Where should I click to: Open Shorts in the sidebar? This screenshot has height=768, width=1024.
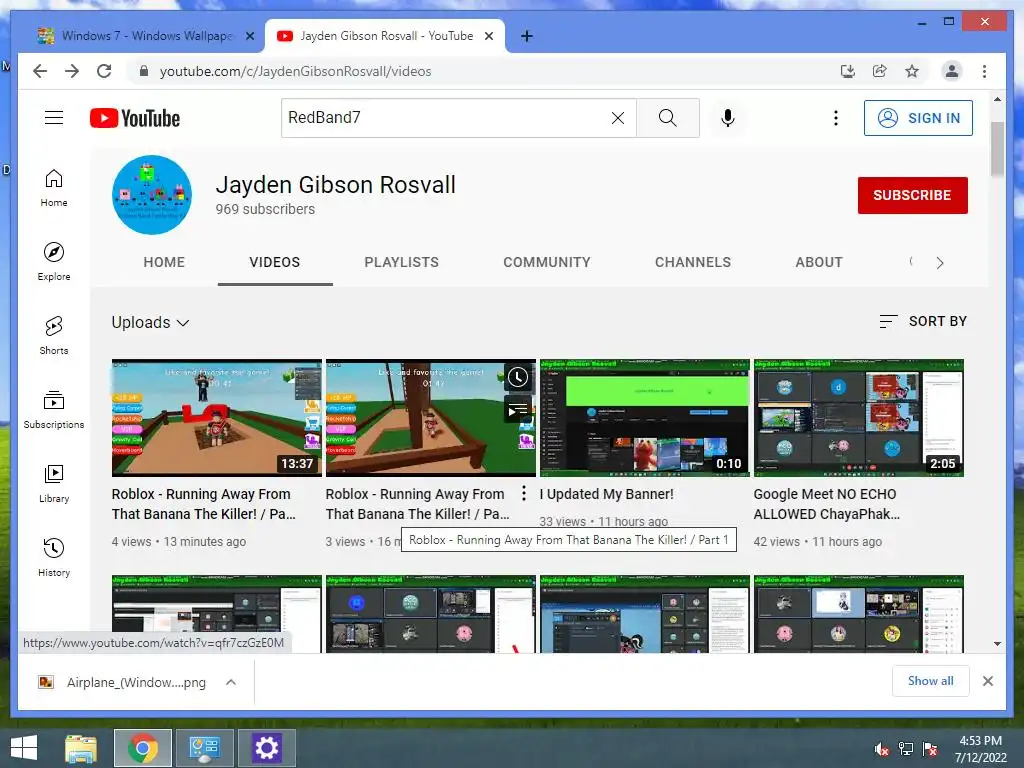point(54,336)
